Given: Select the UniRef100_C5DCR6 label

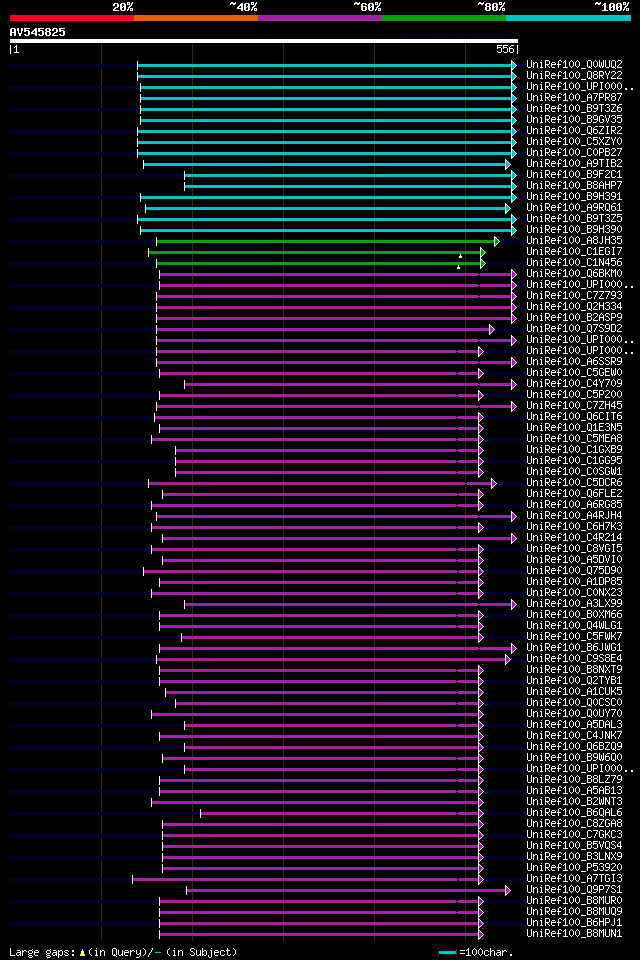Looking at the screenshot, I should pos(574,482).
